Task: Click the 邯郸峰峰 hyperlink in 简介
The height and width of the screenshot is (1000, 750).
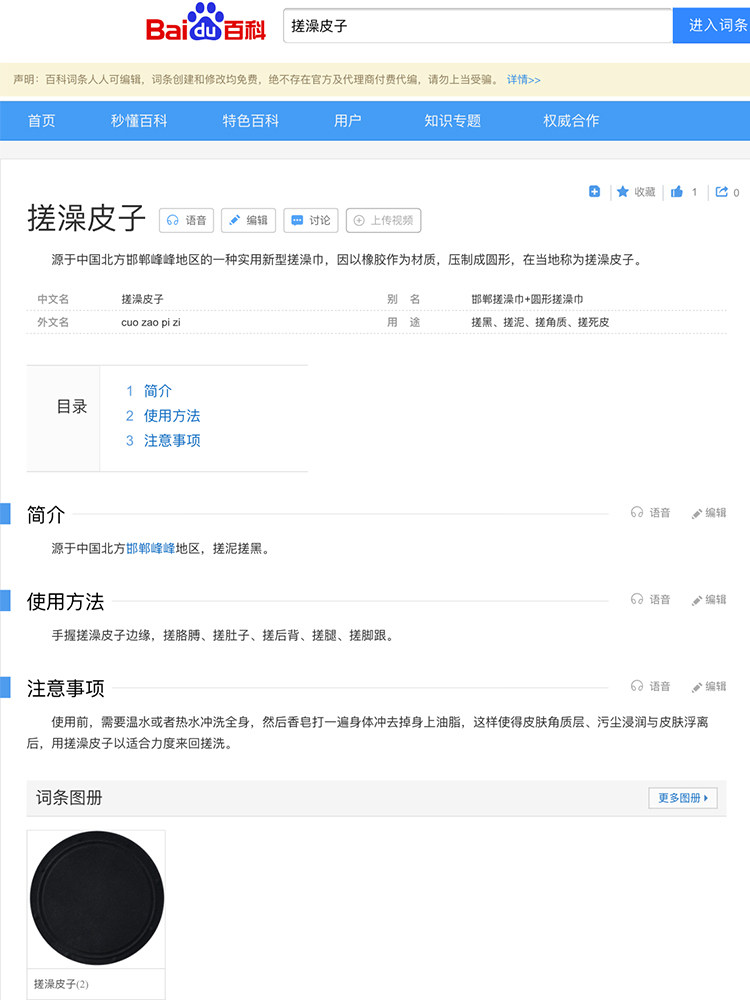Action: 150,548
